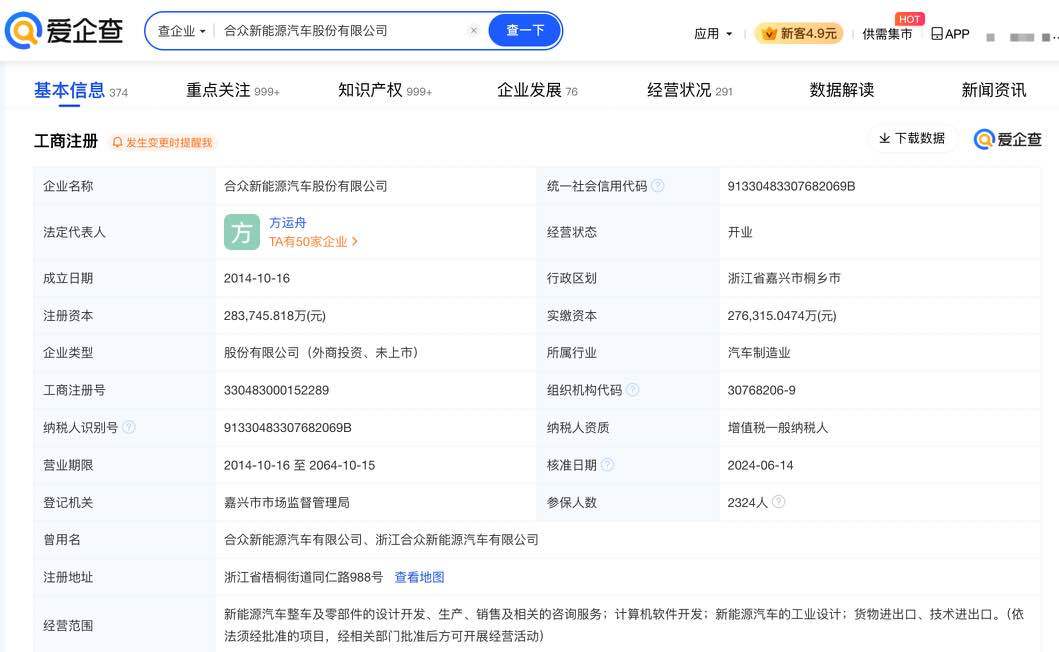1059x652 pixels.
Task: Click the 下载数据 download button
Action: 911,138
